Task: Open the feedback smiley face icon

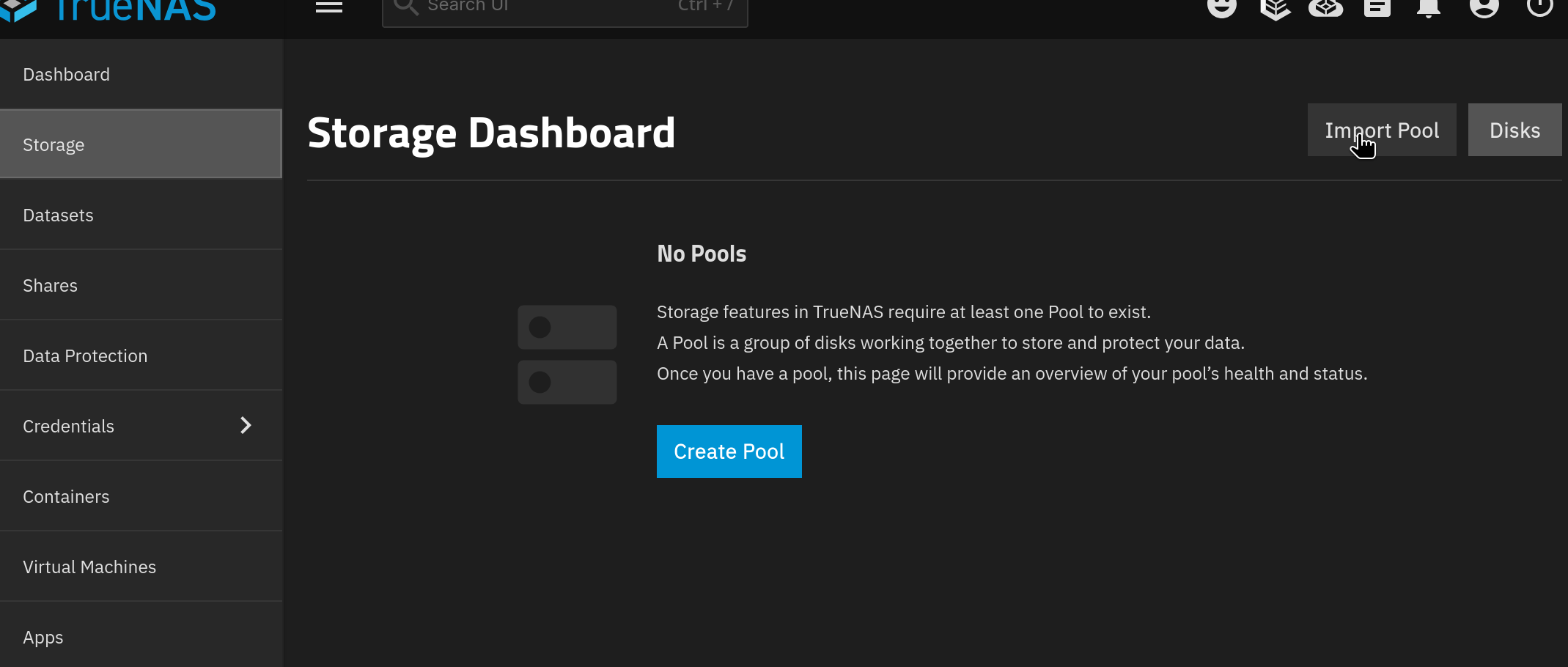Action: tap(1221, 7)
